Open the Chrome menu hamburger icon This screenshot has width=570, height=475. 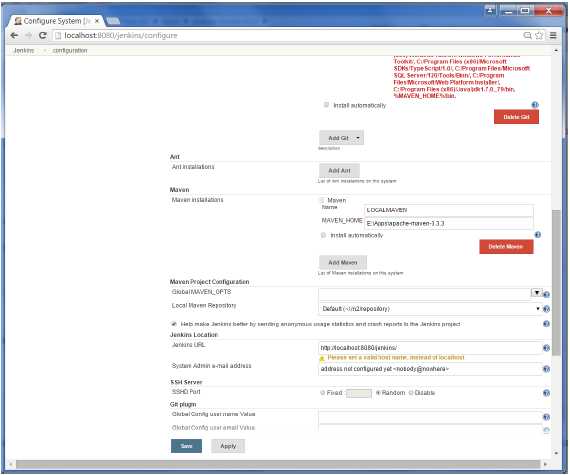[x=553, y=35]
